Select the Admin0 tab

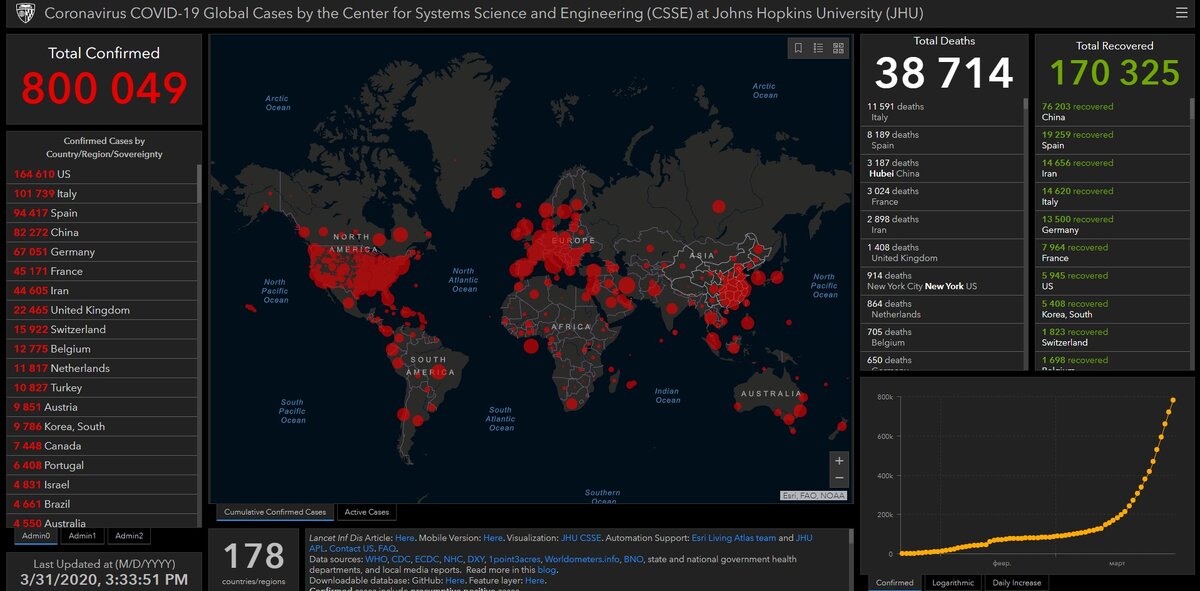pyautogui.click(x=36, y=536)
